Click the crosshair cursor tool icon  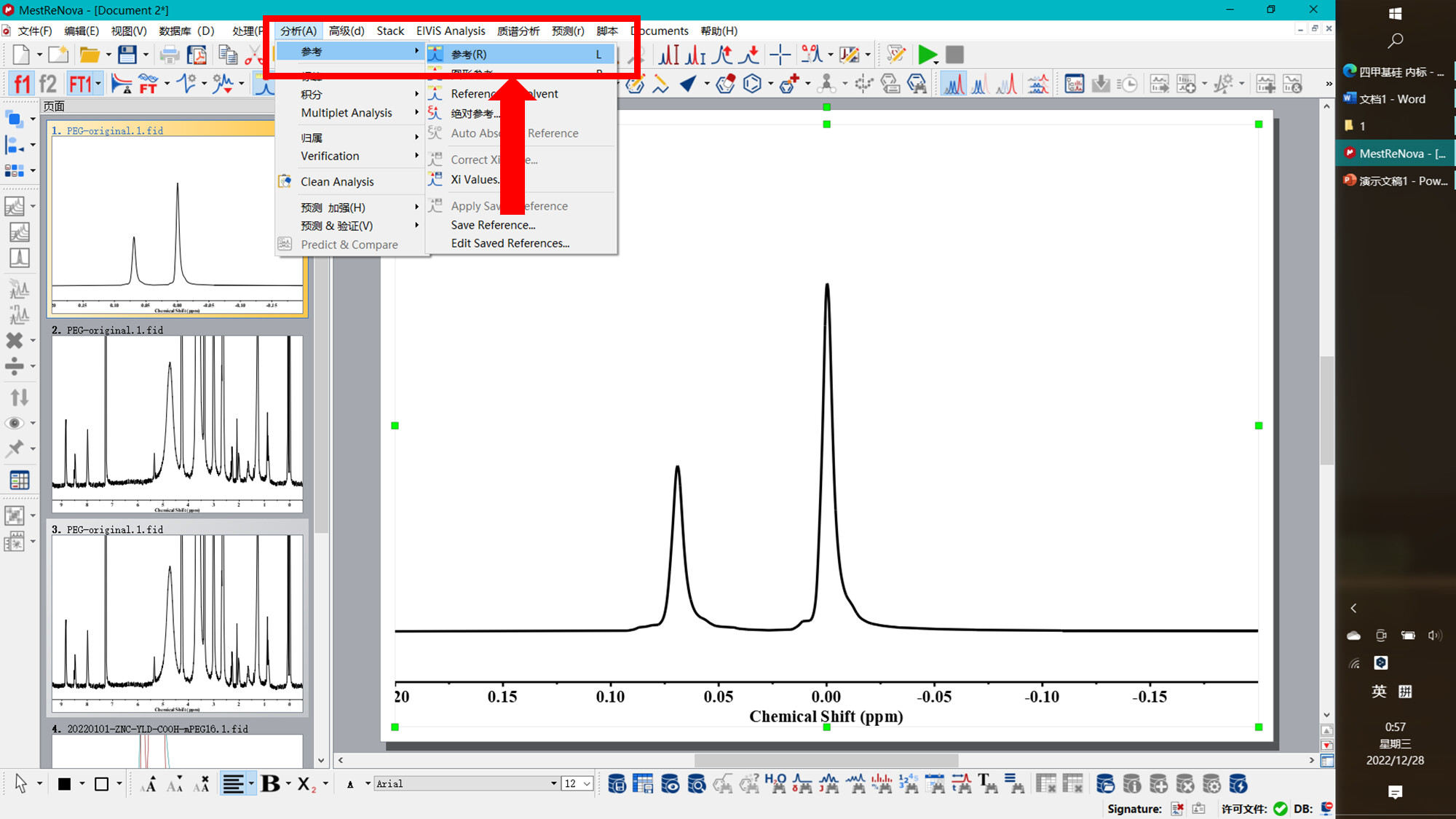[x=780, y=55]
